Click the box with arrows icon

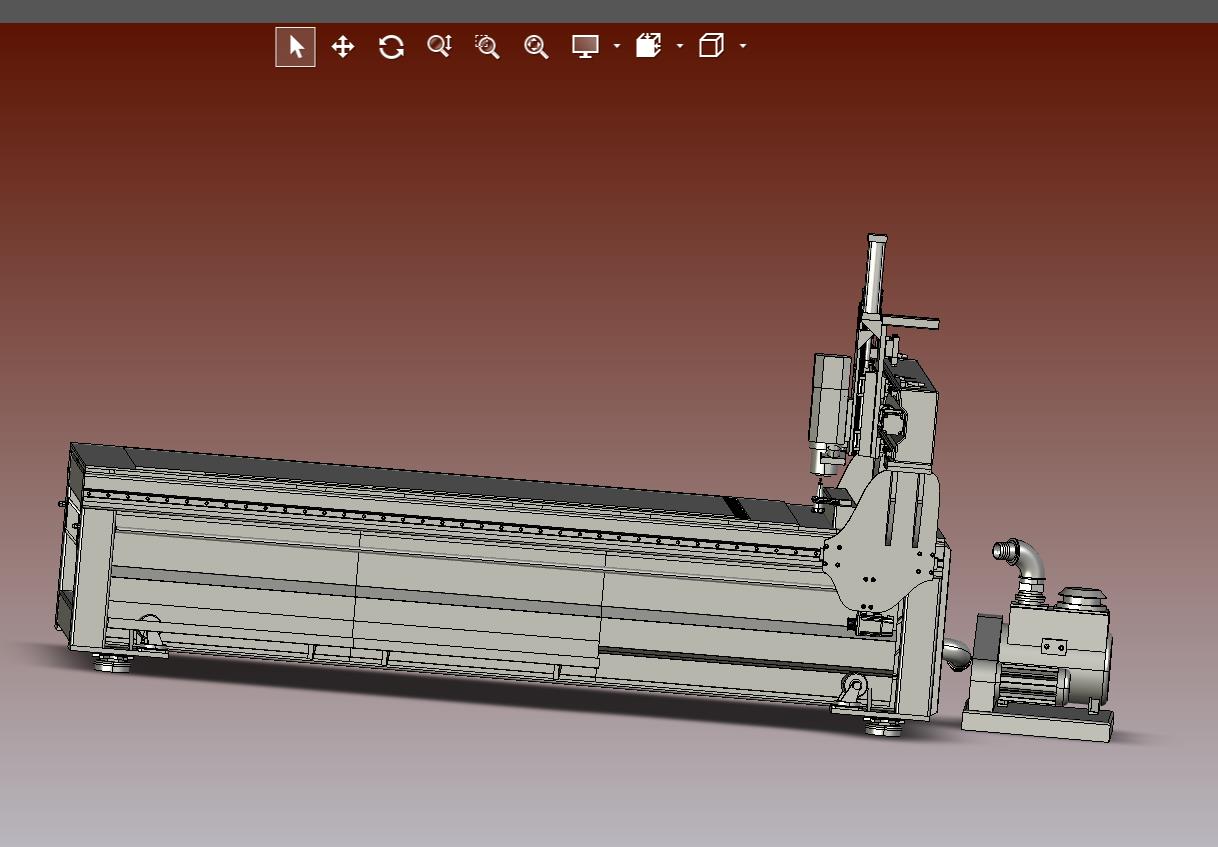tap(648, 47)
